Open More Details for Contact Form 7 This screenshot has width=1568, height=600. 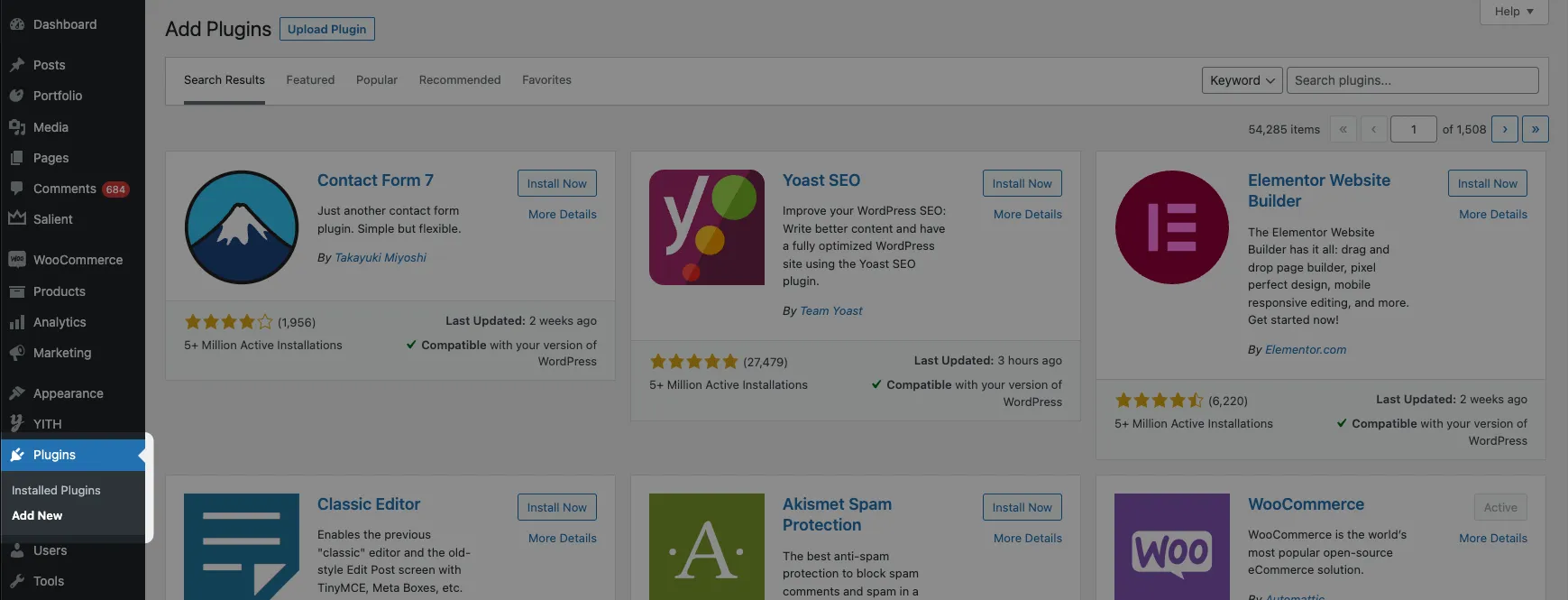coord(563,215)
